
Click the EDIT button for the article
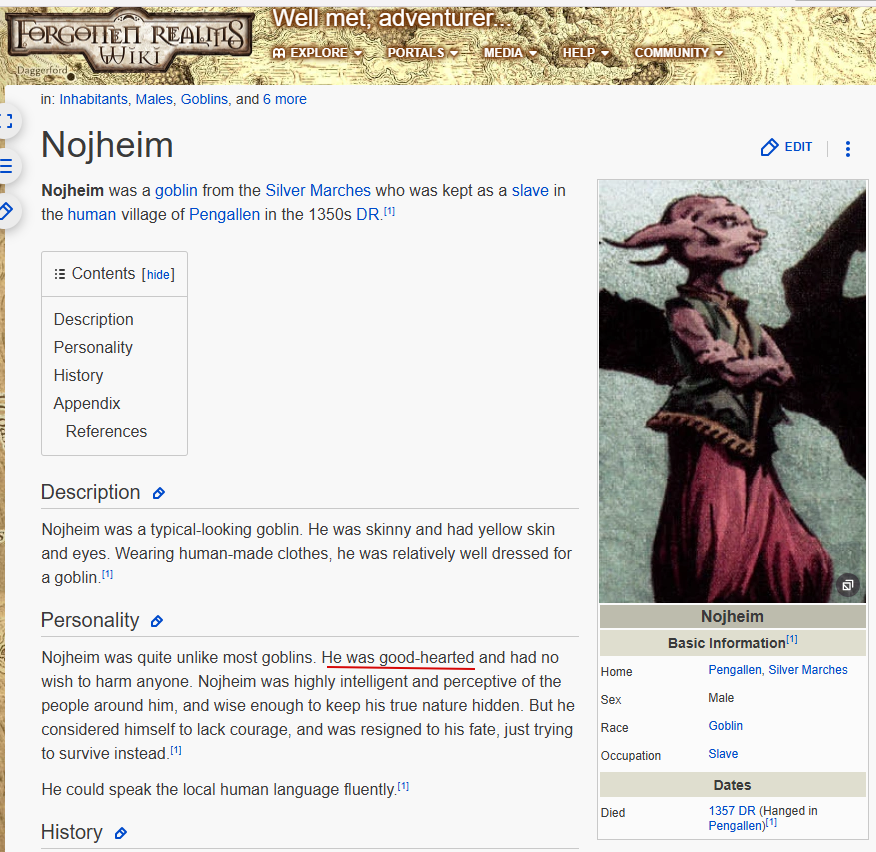pyautogui.click(x=786, y=148)
